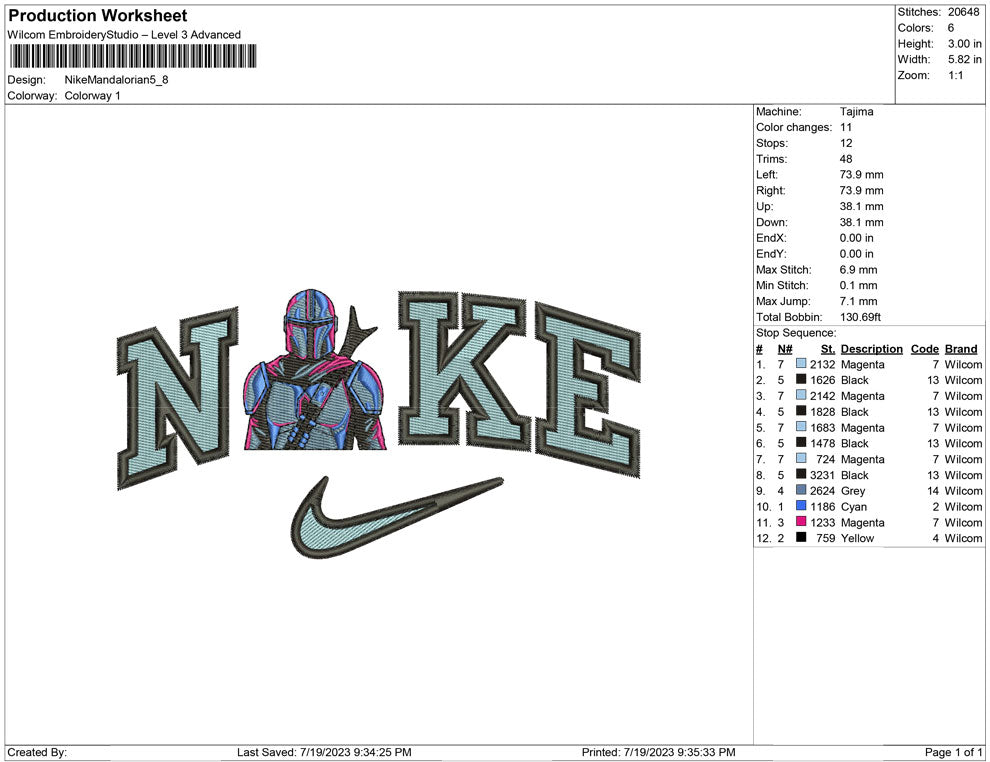Viewport: 990px width, 762px height.
Task: Click the 'Page 1 of 1' footer text
Action: pos(953,752)
